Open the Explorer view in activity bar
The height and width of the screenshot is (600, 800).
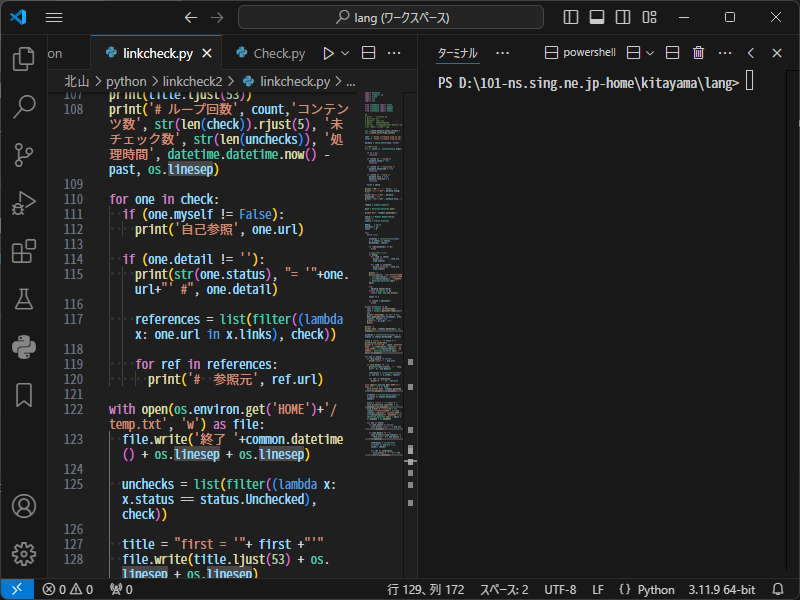23,59
